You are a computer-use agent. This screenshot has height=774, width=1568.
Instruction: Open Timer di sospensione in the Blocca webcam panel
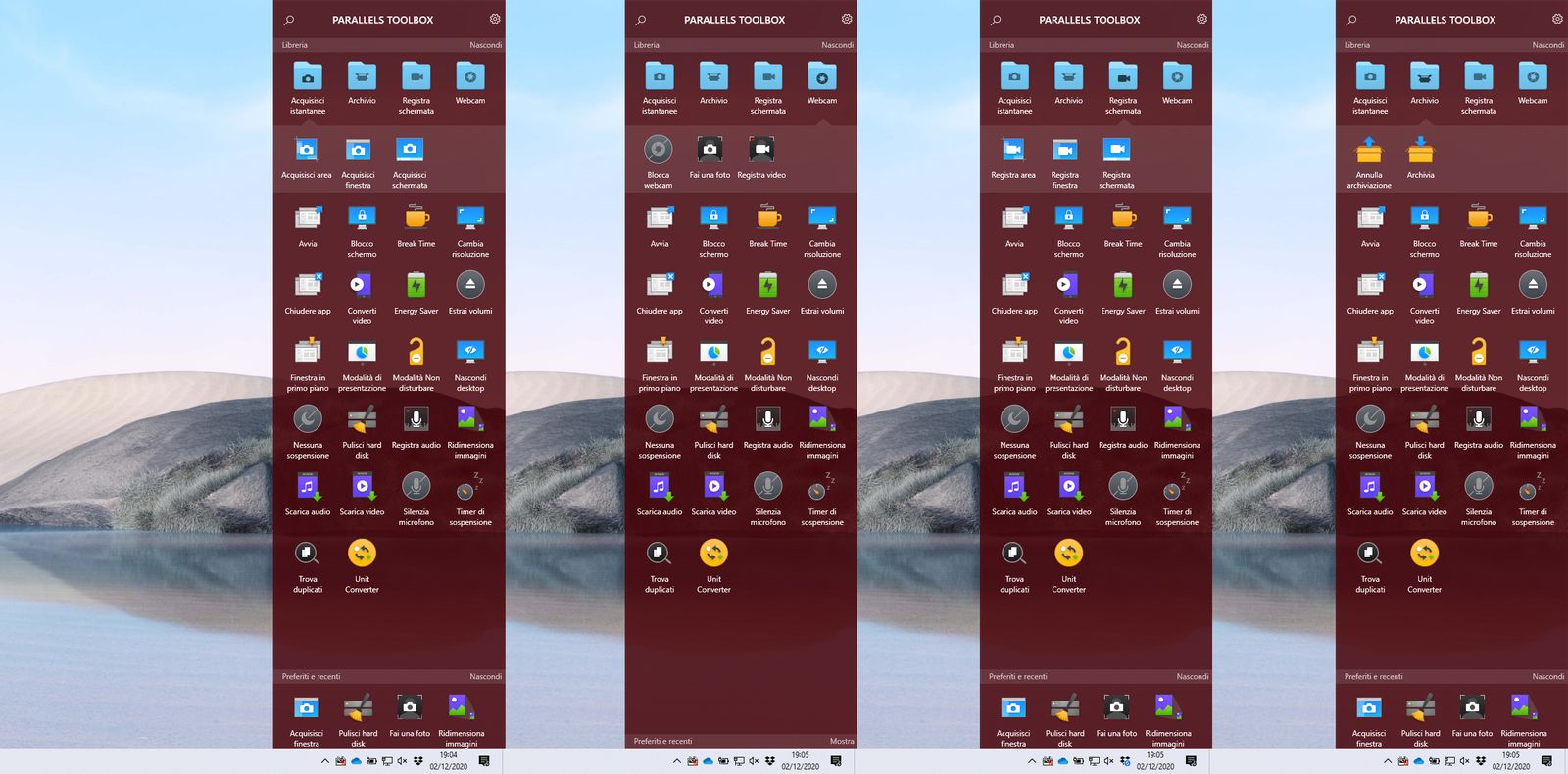[822, 500]
